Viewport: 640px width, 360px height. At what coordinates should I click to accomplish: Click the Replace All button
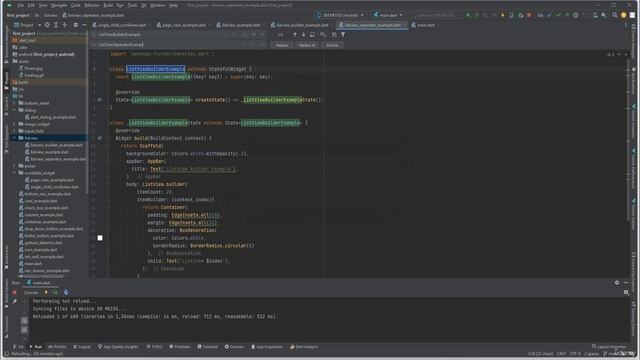point(307,45)
